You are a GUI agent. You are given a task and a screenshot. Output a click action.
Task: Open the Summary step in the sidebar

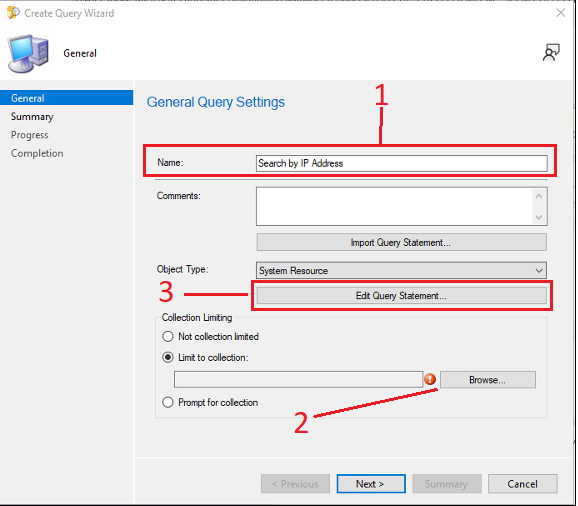tap(32, 116)
